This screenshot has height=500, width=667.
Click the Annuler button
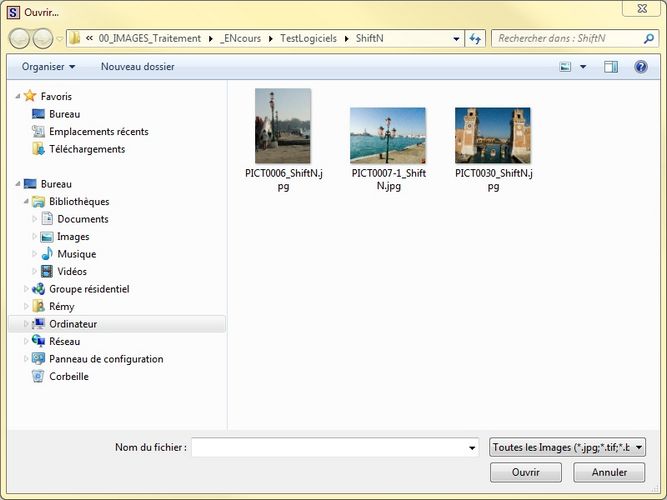[x=609, y=472]
